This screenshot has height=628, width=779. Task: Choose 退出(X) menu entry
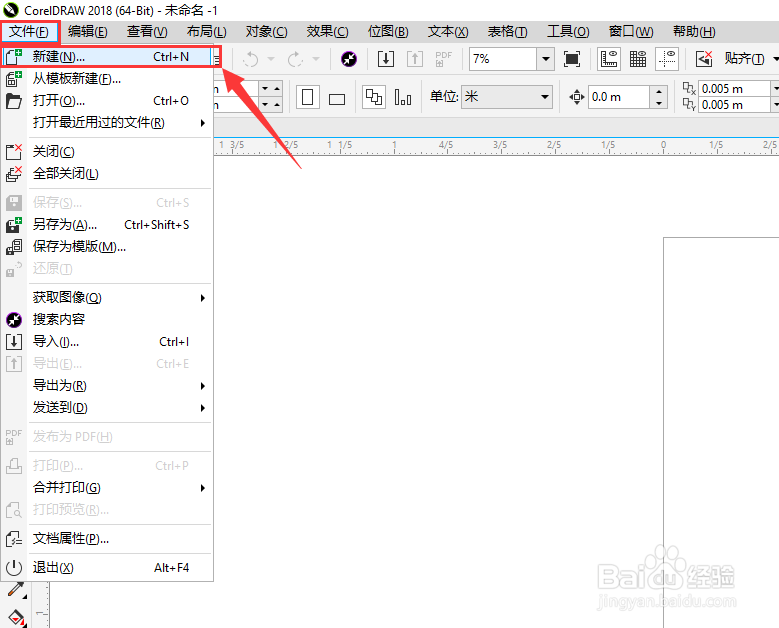coord(108,567)
